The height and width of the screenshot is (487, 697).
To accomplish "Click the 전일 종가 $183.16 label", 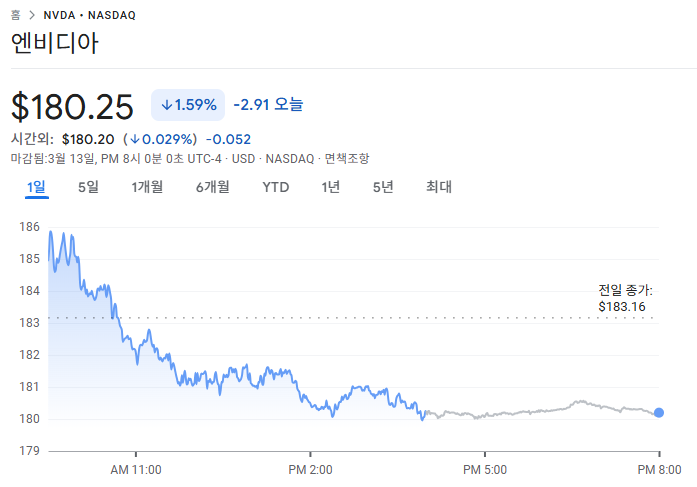I will coord(622,298).
